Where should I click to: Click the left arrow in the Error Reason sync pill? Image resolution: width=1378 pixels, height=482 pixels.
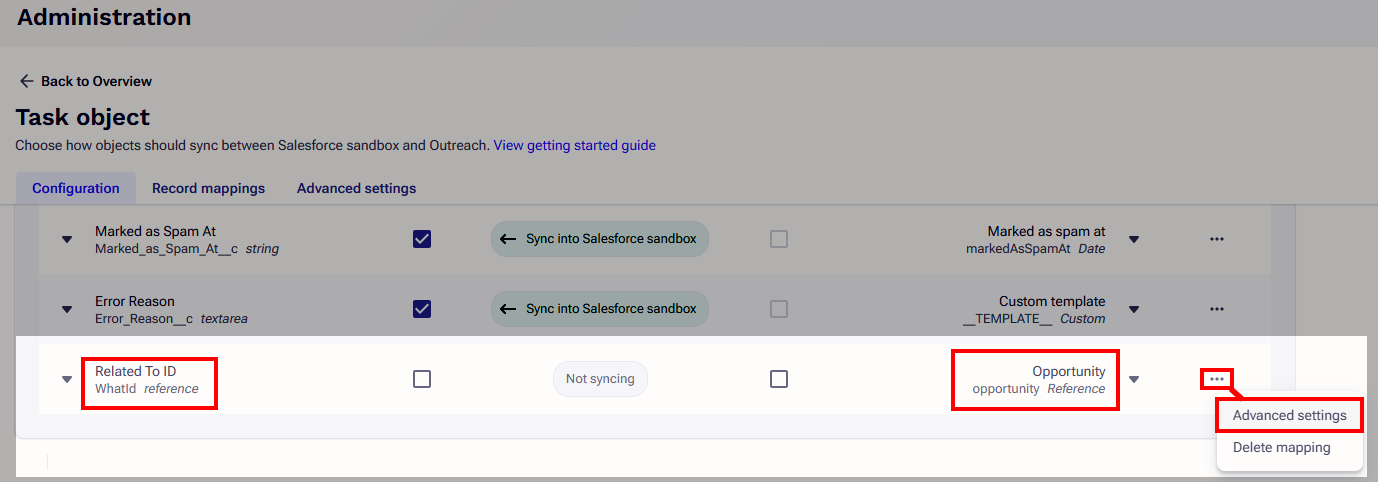click(508, 309)
